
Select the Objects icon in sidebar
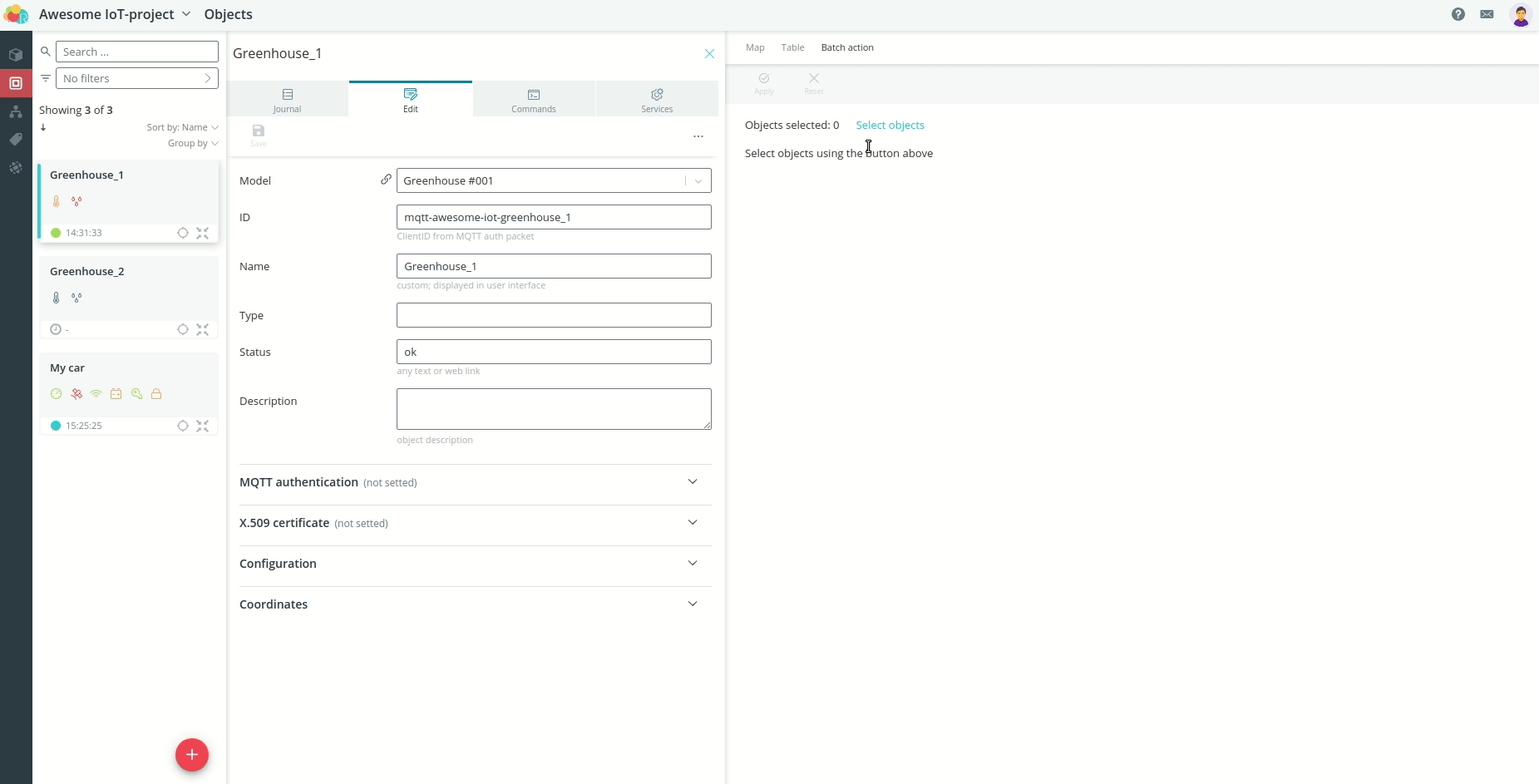16,83
